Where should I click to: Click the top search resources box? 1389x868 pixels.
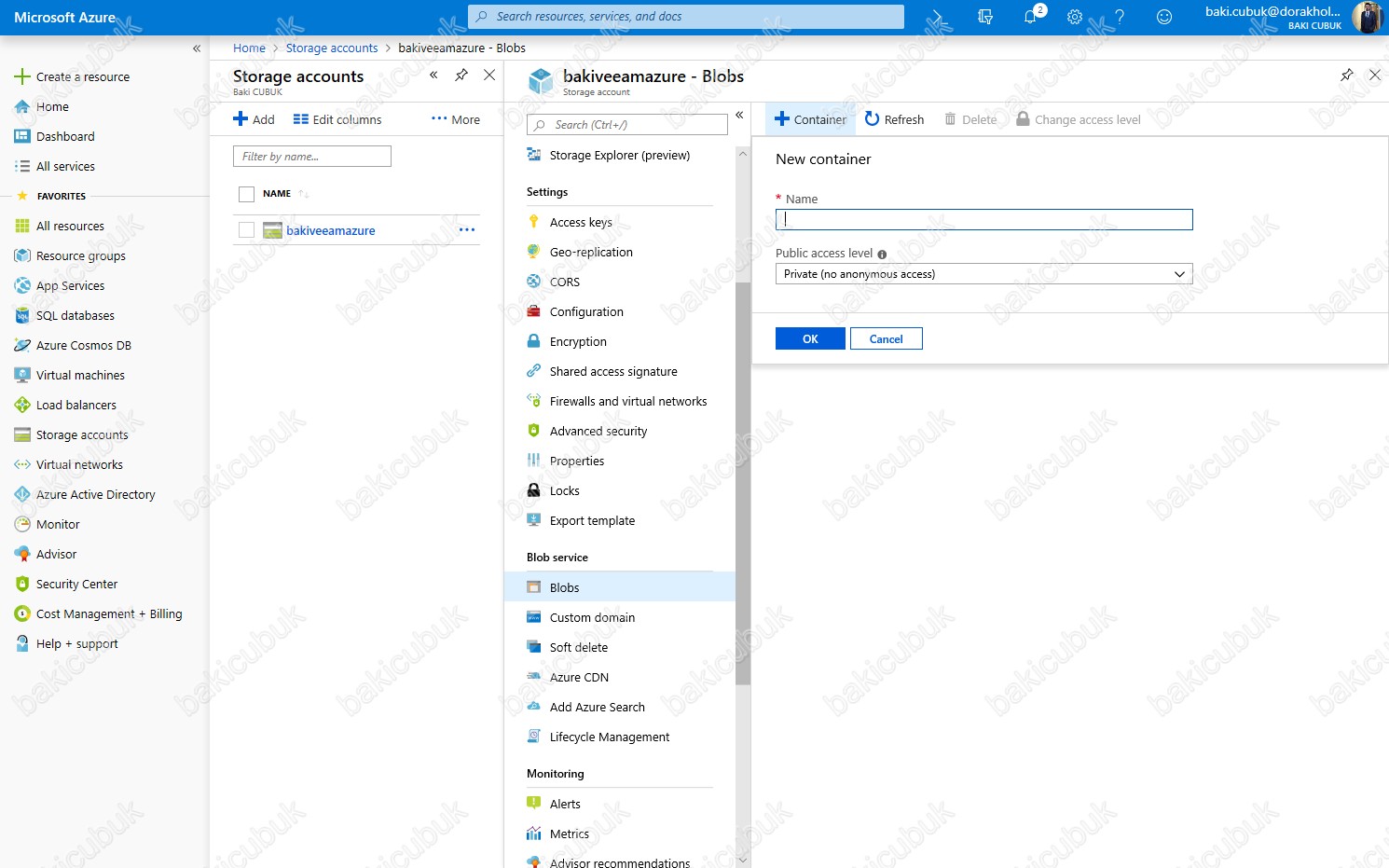pos(686,17)
